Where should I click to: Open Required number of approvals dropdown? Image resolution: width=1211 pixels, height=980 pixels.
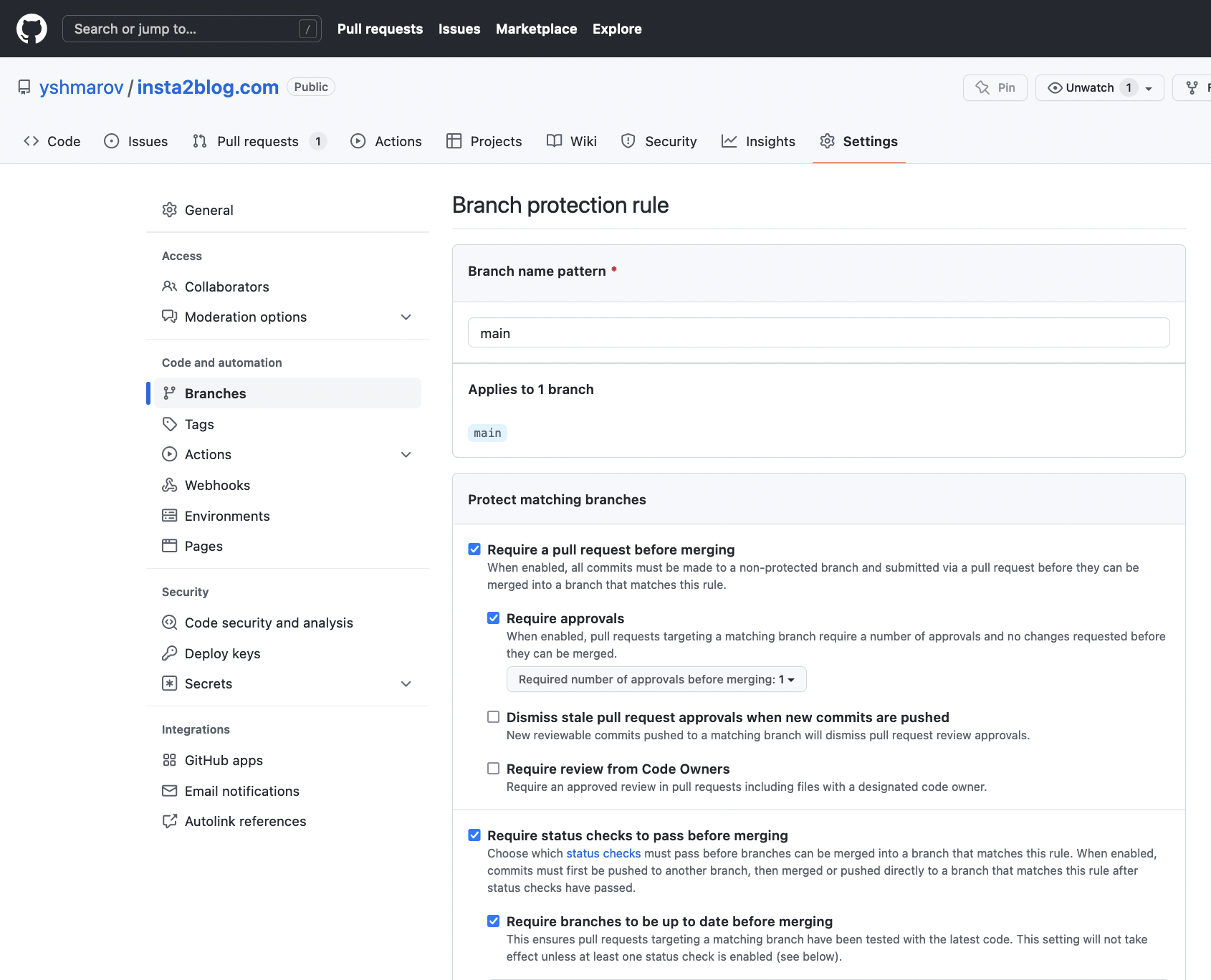(656, 679)
